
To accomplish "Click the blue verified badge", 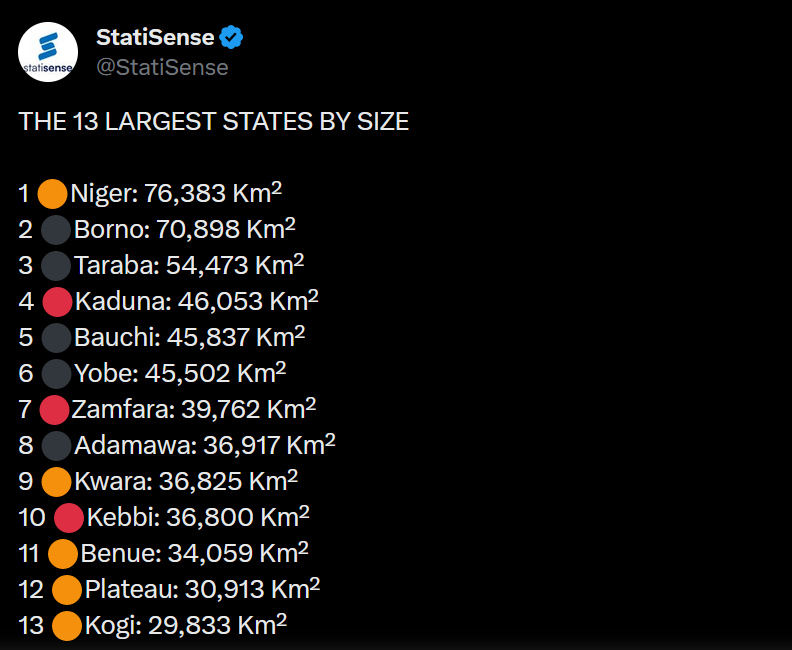I will point(232,38).
